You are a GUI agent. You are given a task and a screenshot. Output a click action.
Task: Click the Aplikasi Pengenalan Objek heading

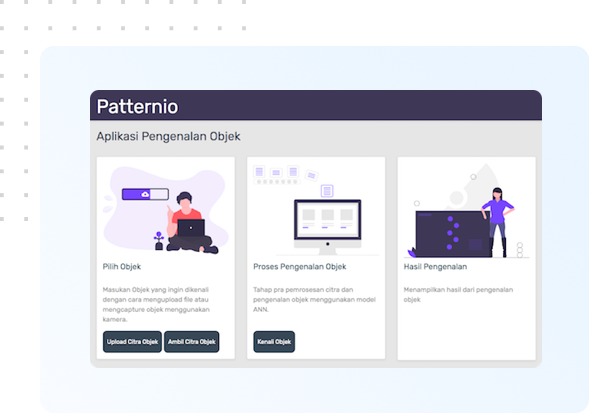click(168, 136)
